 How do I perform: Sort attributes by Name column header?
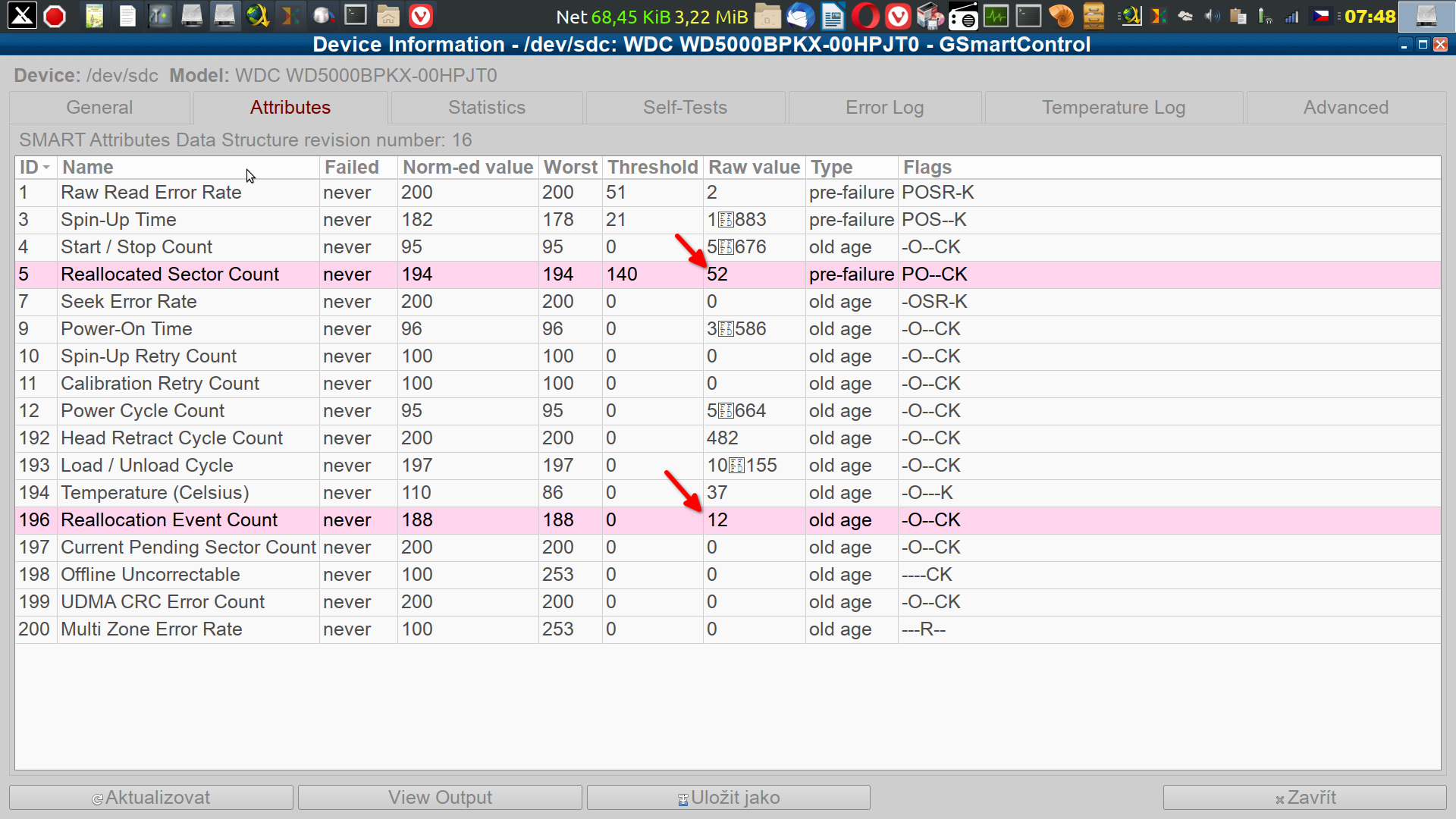188,167
